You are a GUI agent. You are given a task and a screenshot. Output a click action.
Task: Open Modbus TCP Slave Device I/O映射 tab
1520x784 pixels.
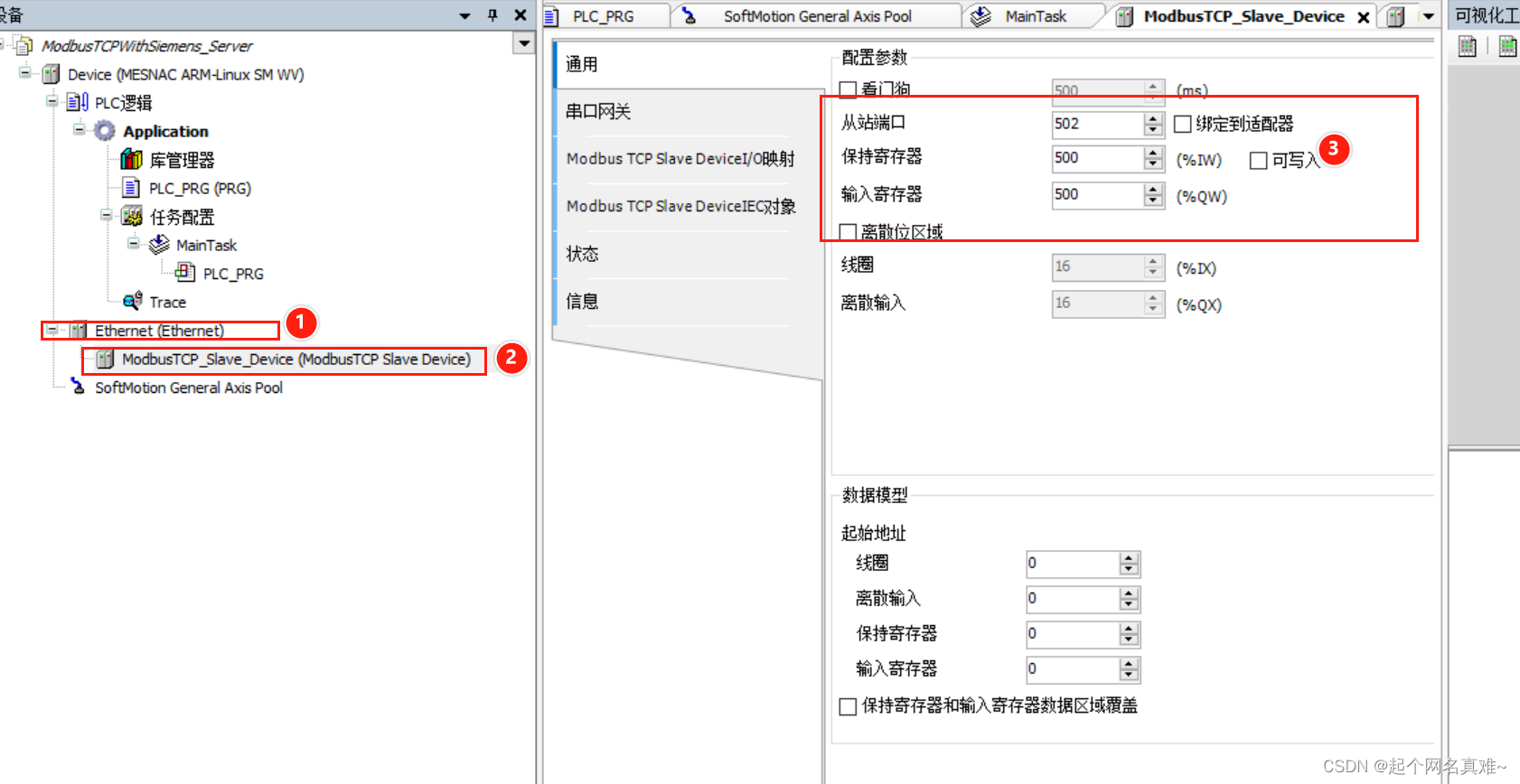689,159
